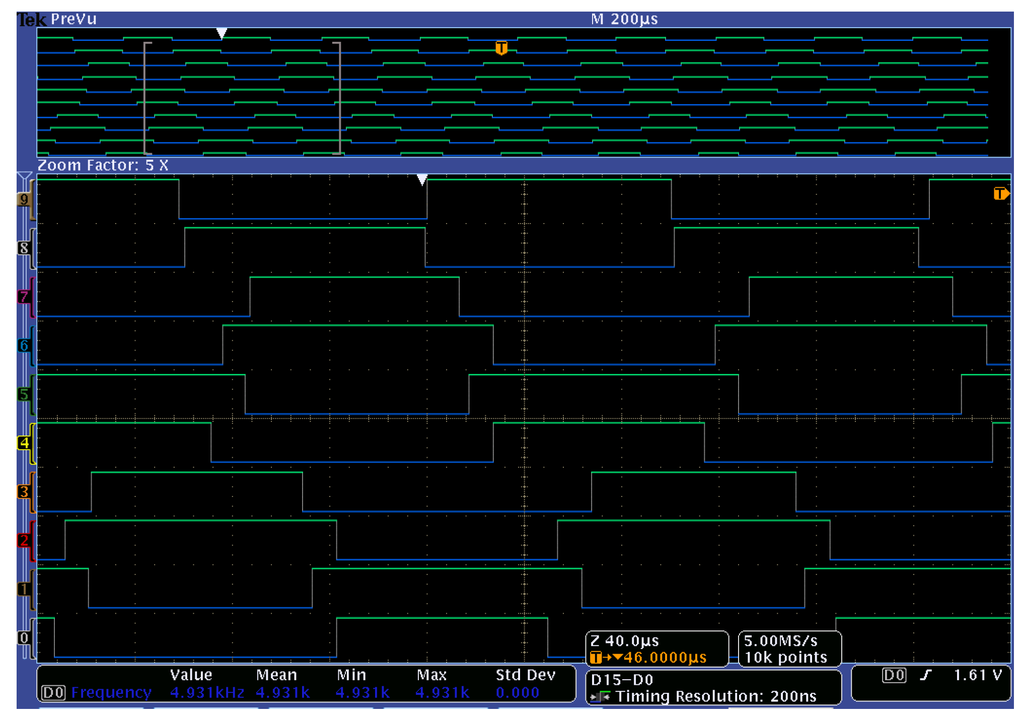Select digital channel D9 badge

(x=23, y=199)
